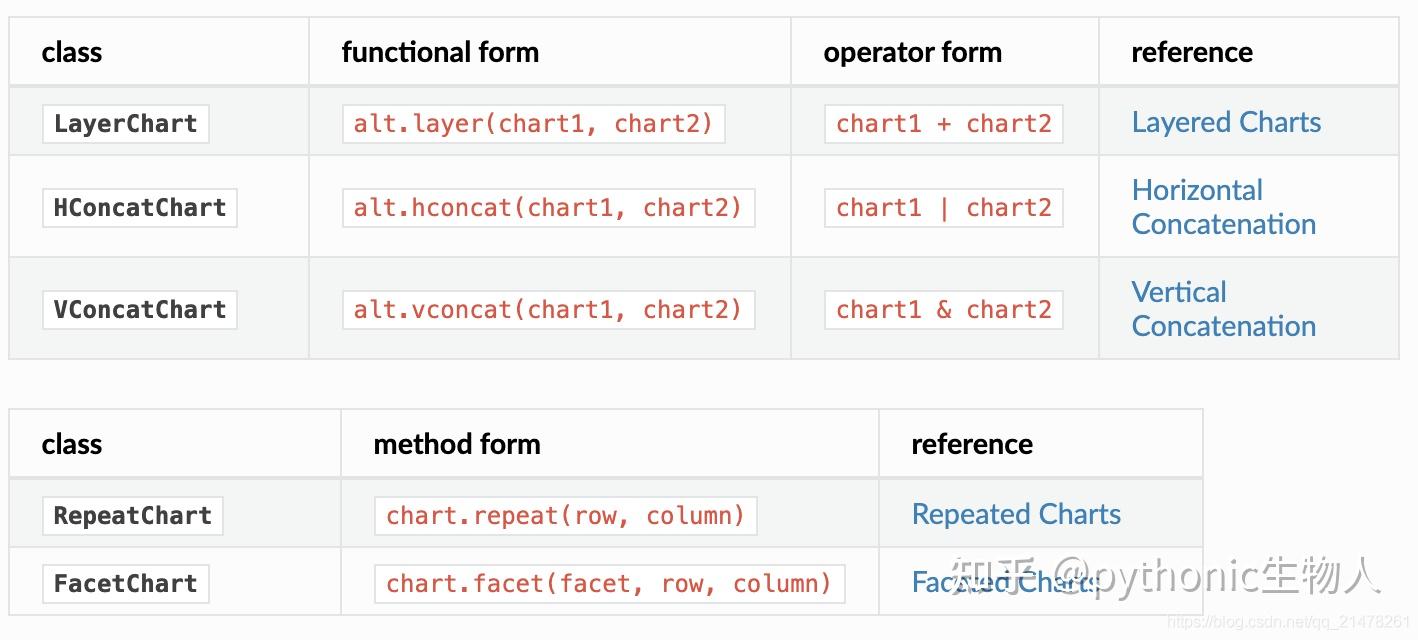Click the chart1 | chart2 operator code
Viewport: 1418px width, 640px height.
(x=943, y=208)
